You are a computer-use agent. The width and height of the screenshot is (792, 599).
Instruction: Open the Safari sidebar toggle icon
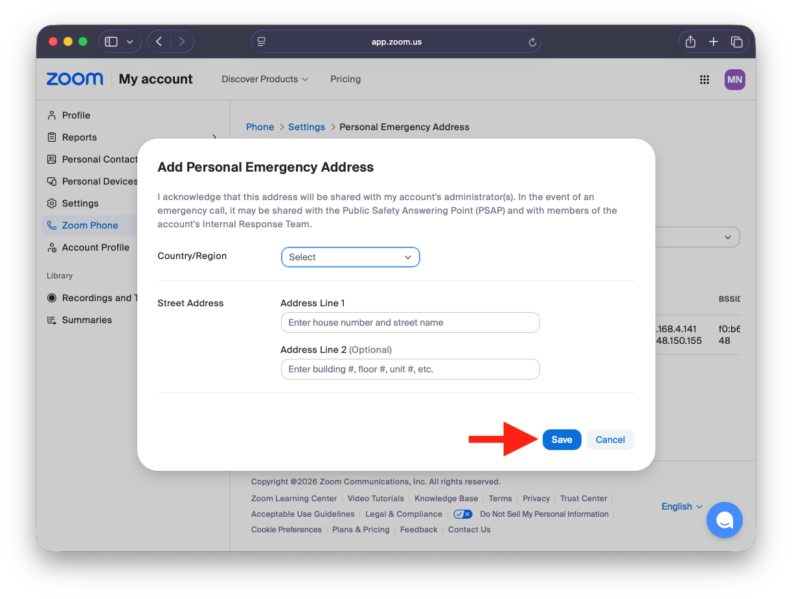coord(111,42)
